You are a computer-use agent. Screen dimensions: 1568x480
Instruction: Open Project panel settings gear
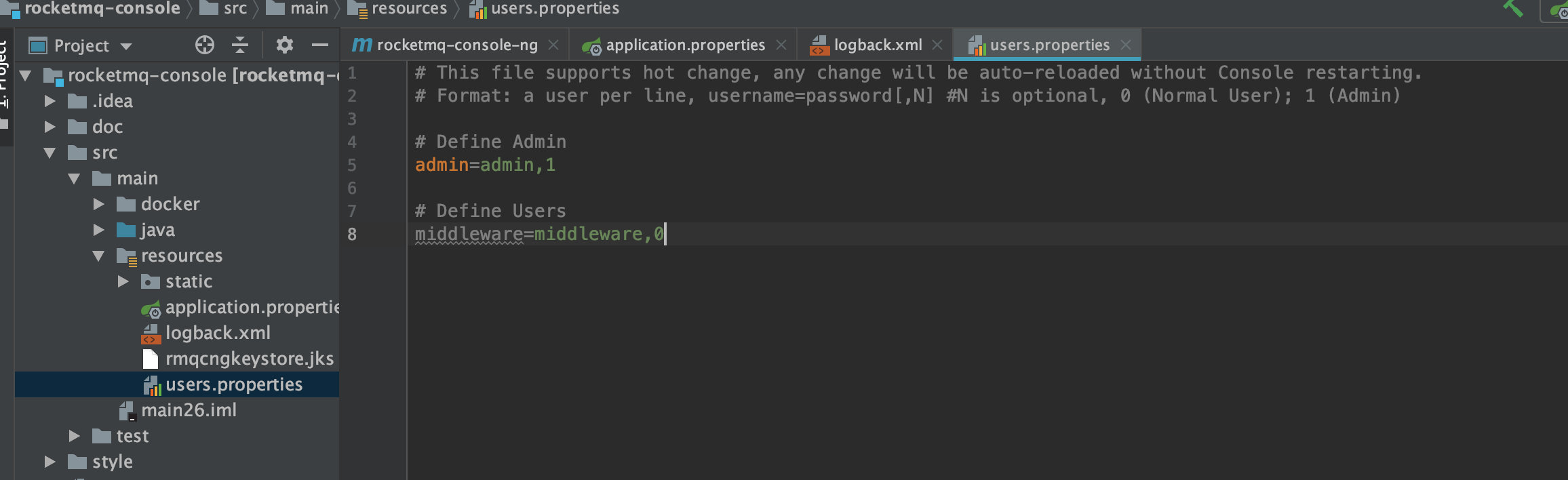point(284,45)
